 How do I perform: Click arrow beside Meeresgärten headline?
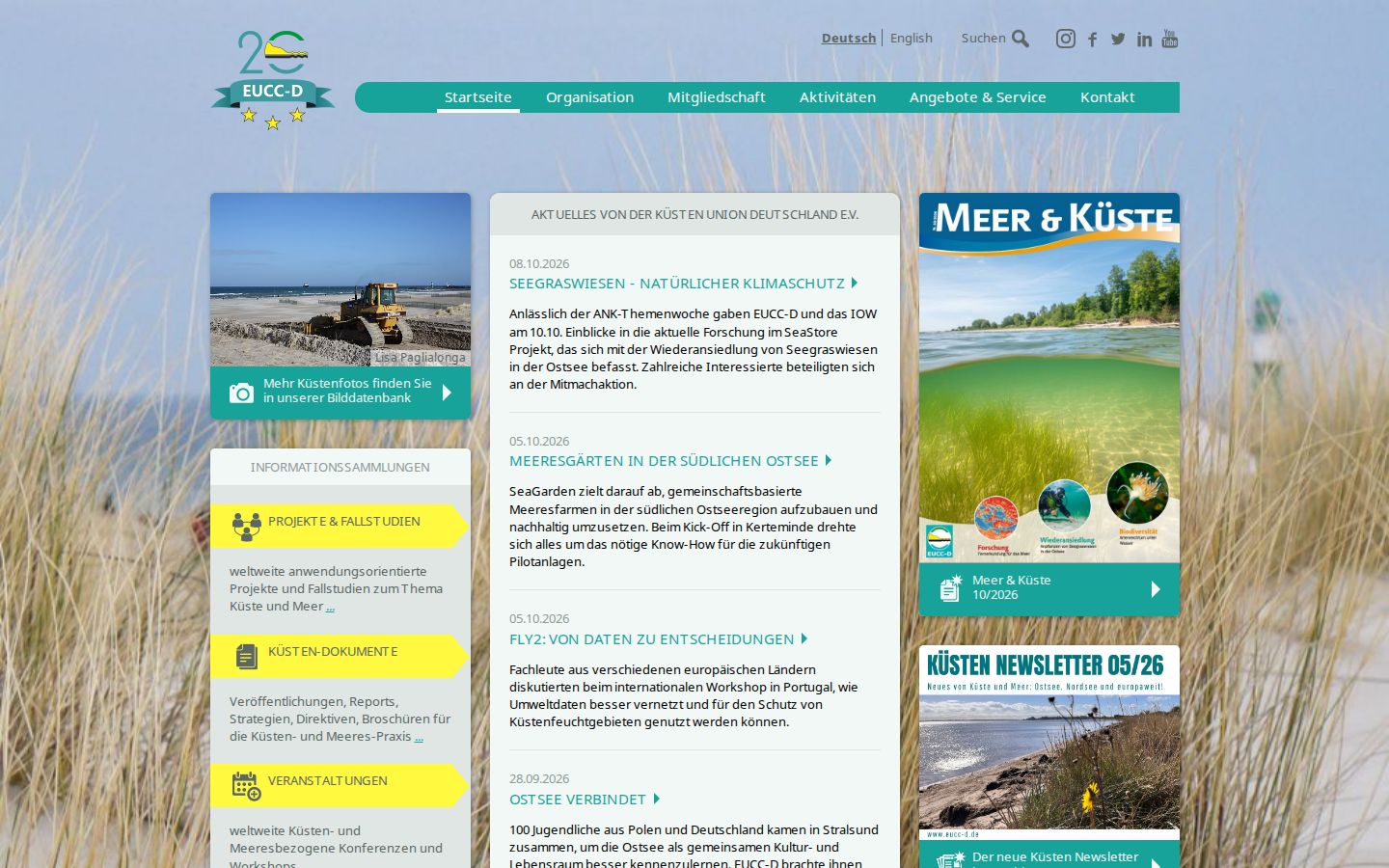829,460
